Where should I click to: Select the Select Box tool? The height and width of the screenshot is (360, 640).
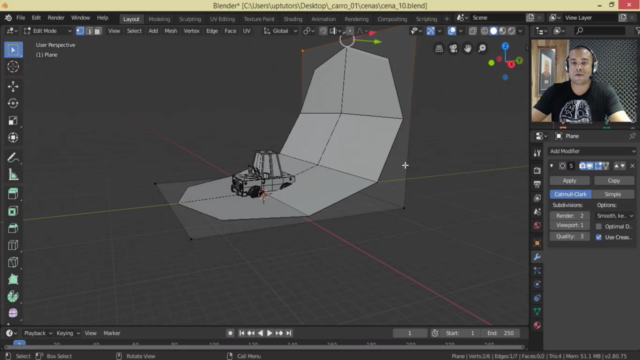tap(13, 50)
